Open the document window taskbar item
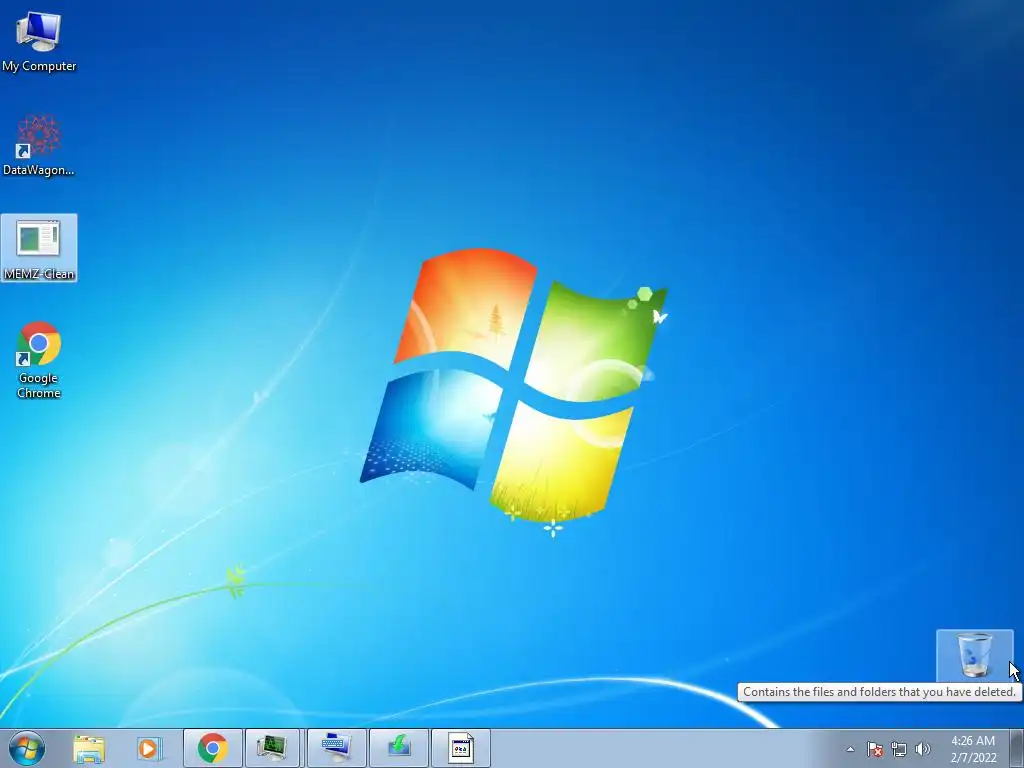The height and width of the screenshot is (768, 1024). click(460, 748)
